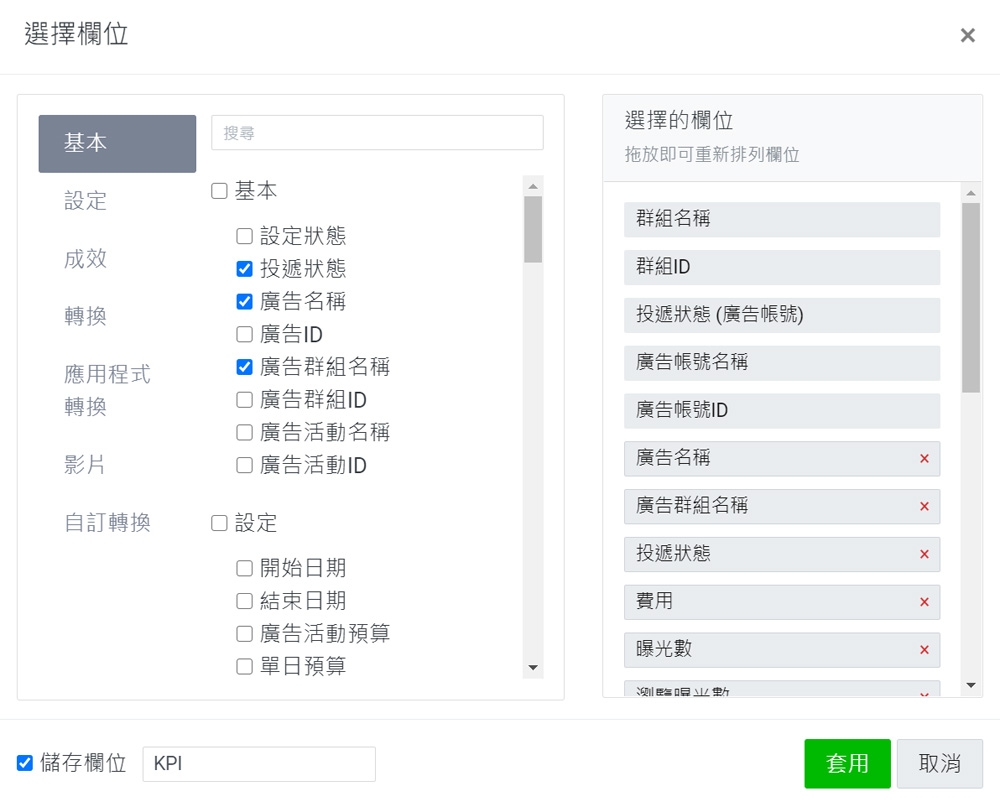Remove 廣告群組名稱 using its red X
The height and width of the screenshot is (807, 1000).
pos(924,506)
